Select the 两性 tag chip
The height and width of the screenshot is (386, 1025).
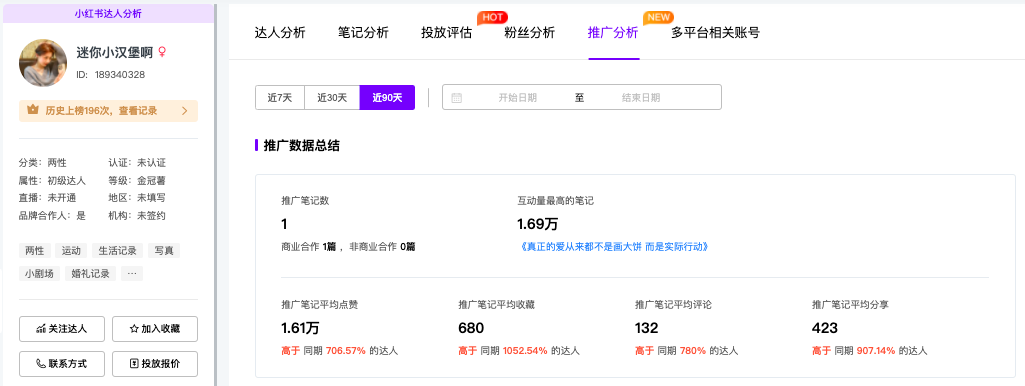pyautogui.click(x=35, y=251)
